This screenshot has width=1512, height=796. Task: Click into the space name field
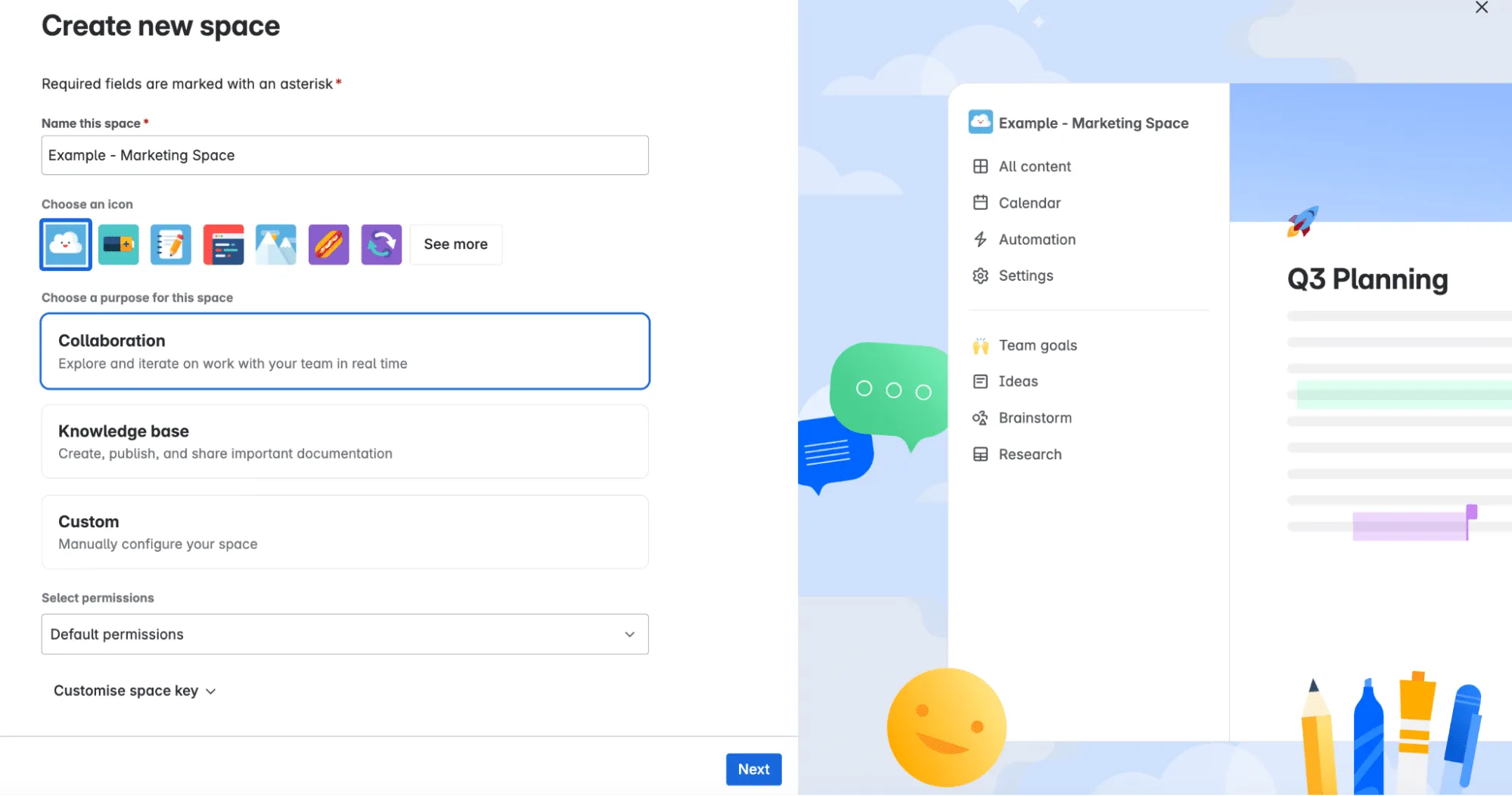[345, 155]
